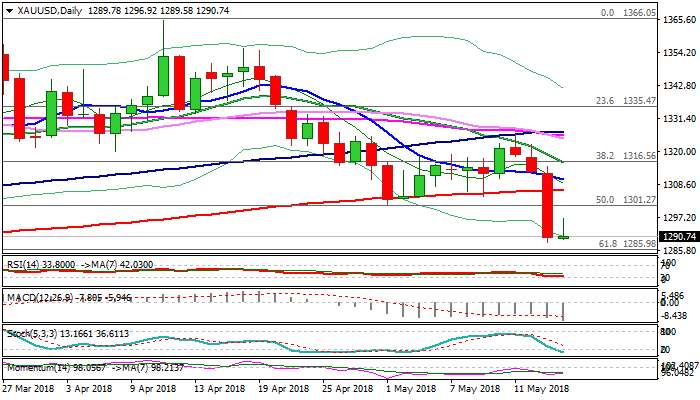This screenshot has width=700, height=400.
Task: Click the 1308.60 price axis label
Action: (678, 185)
